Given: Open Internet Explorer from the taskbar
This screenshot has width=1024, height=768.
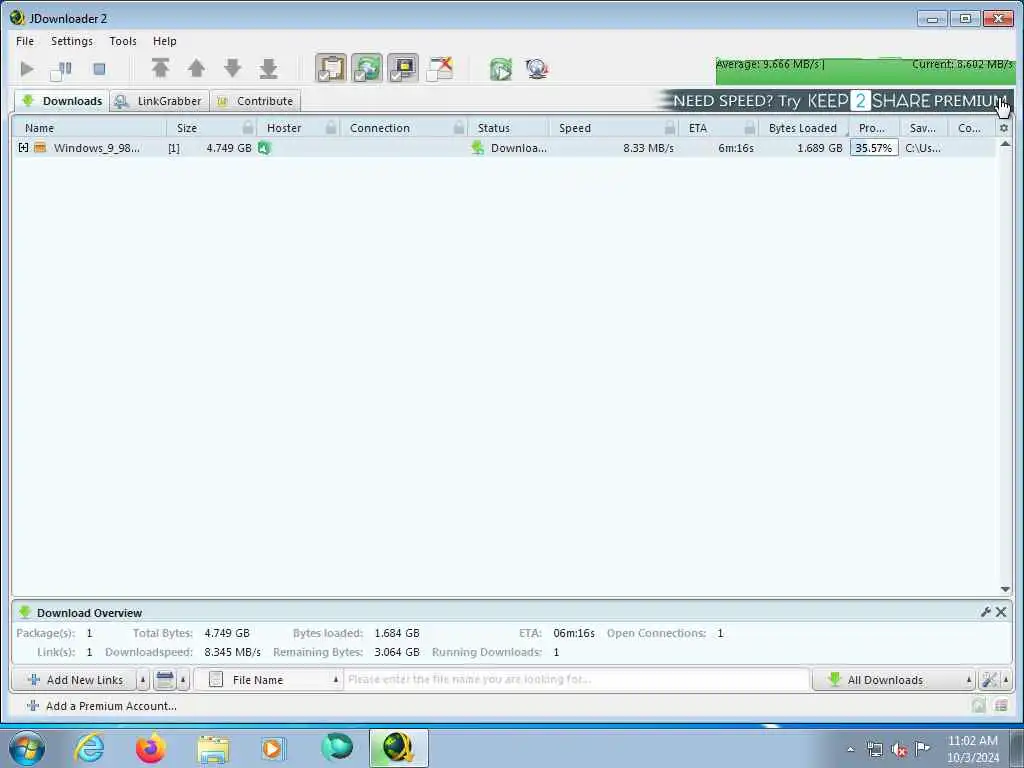Looking at the screenshot, I should pos(89,748).
